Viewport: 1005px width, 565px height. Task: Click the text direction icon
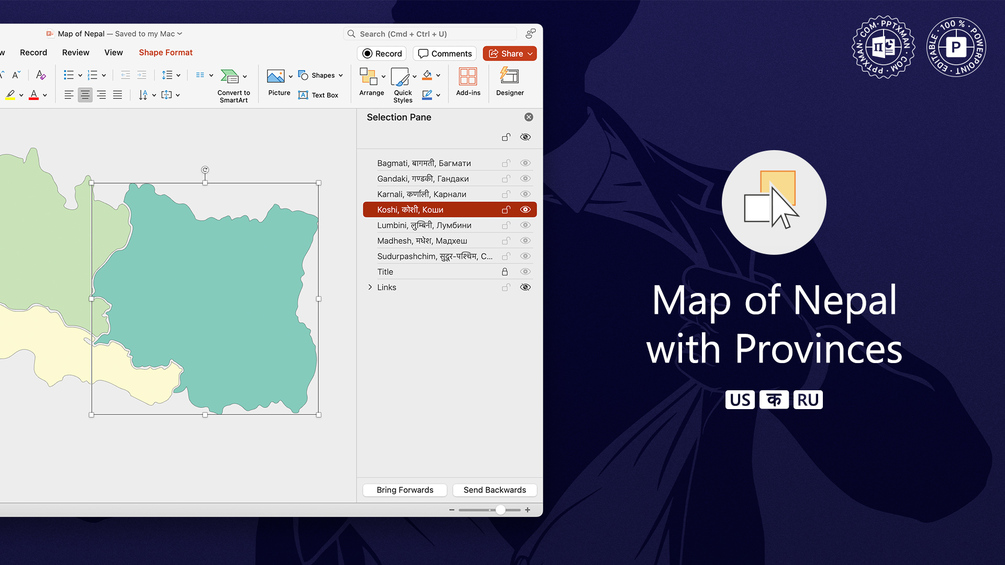143,95
